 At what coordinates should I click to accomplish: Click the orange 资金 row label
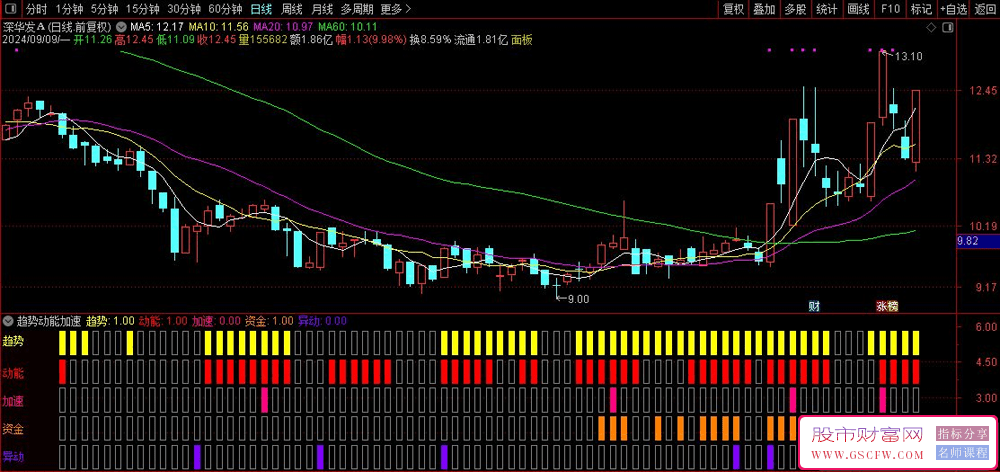tap(13, 429)
